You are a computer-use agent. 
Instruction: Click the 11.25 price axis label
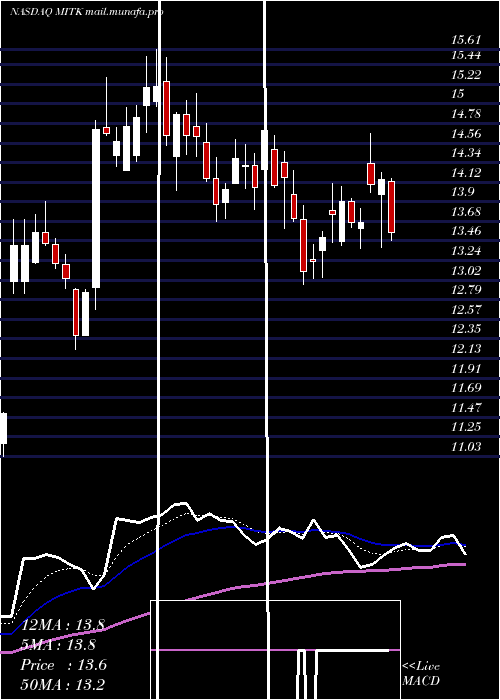click(x=466, y=427)
